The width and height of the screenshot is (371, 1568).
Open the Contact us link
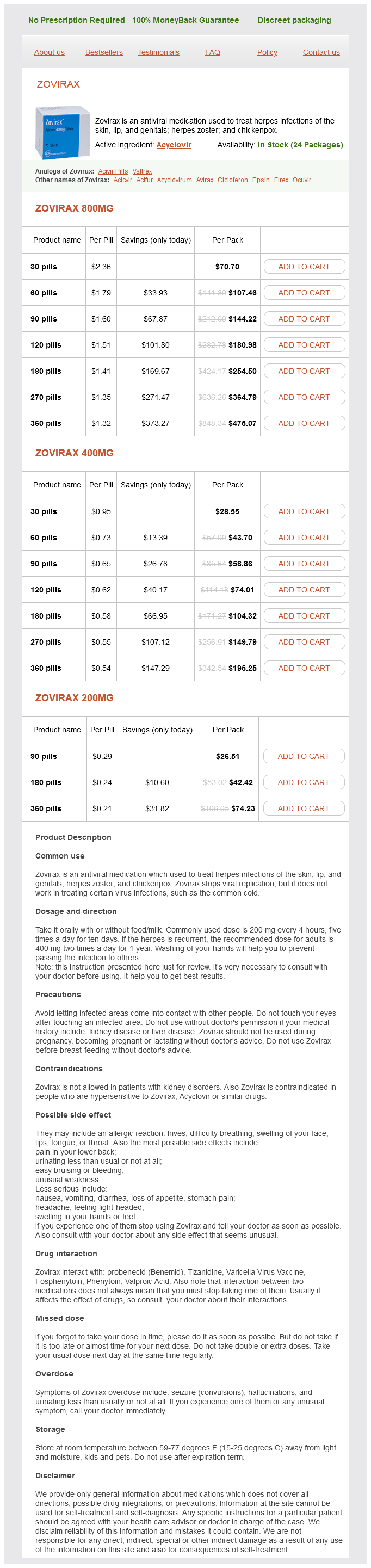click(x=321, y=52)
